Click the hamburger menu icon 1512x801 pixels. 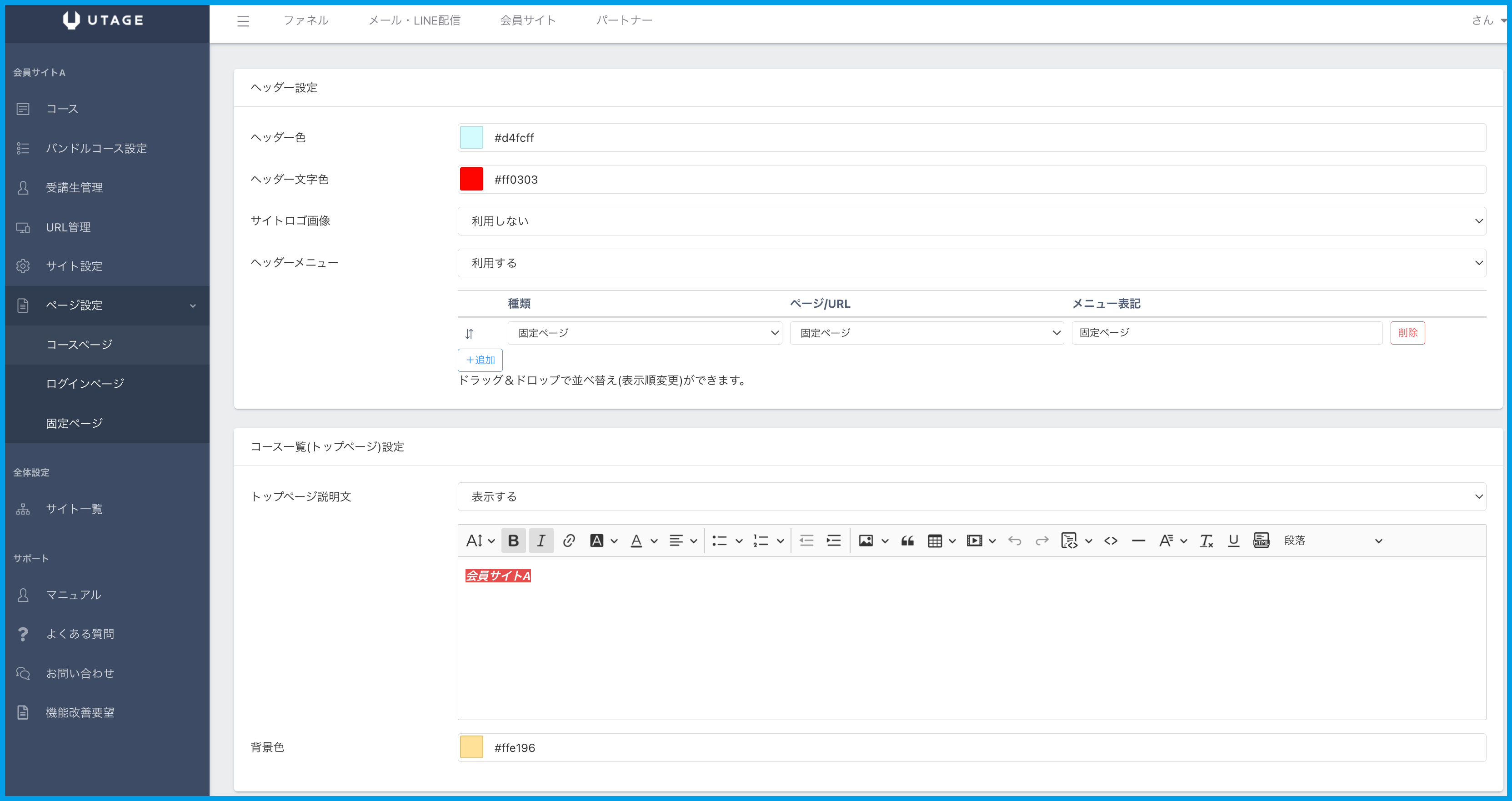pos(243,21)
